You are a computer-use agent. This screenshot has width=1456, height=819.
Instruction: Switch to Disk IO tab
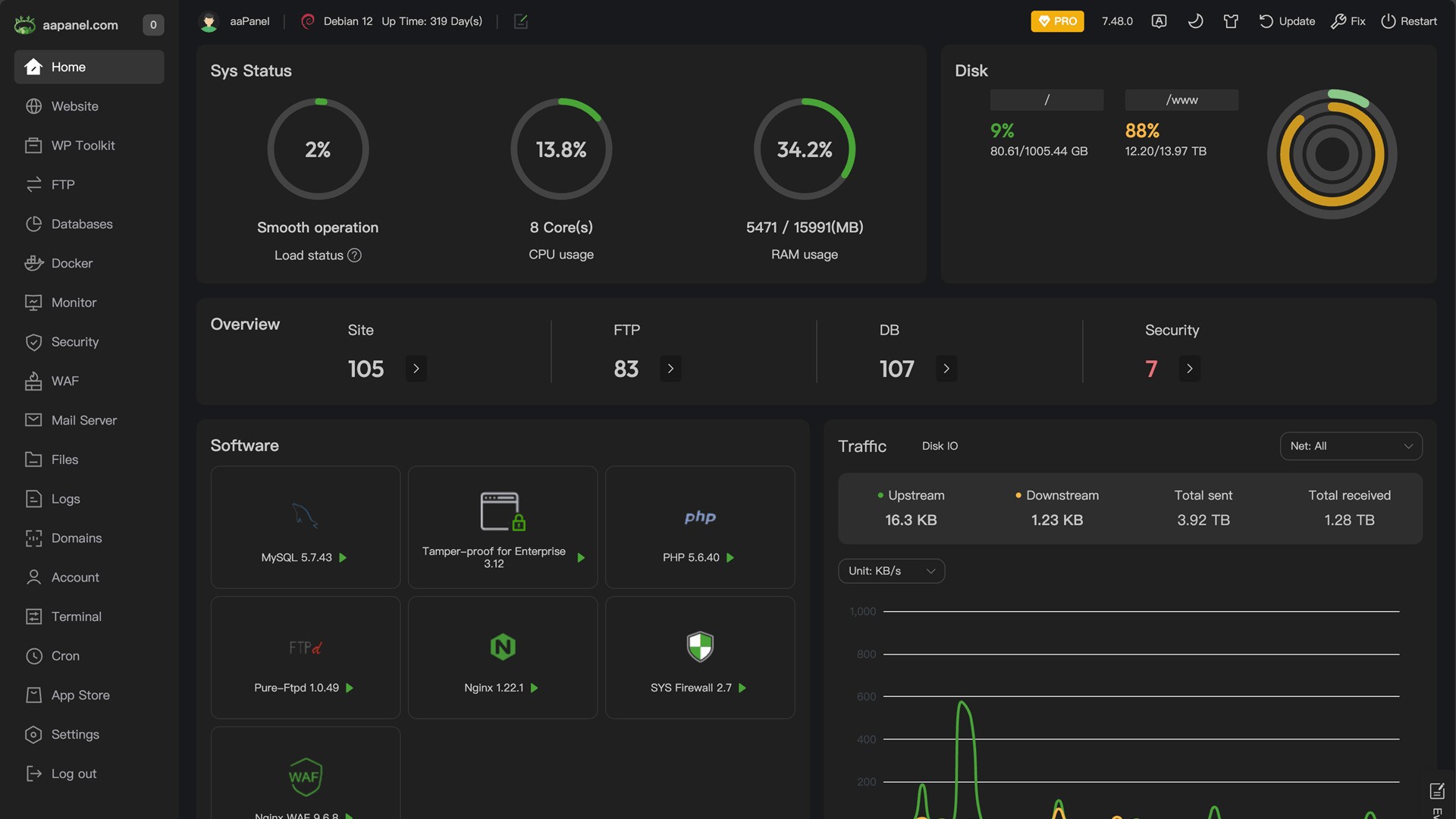click(940, 446)
